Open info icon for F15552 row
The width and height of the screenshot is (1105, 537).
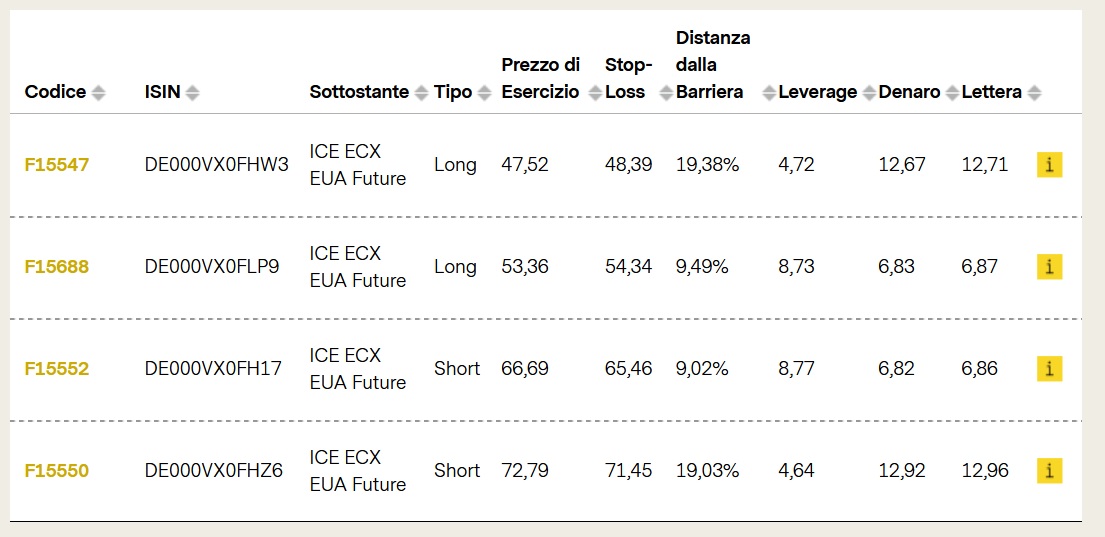[x=1049, y=369]
